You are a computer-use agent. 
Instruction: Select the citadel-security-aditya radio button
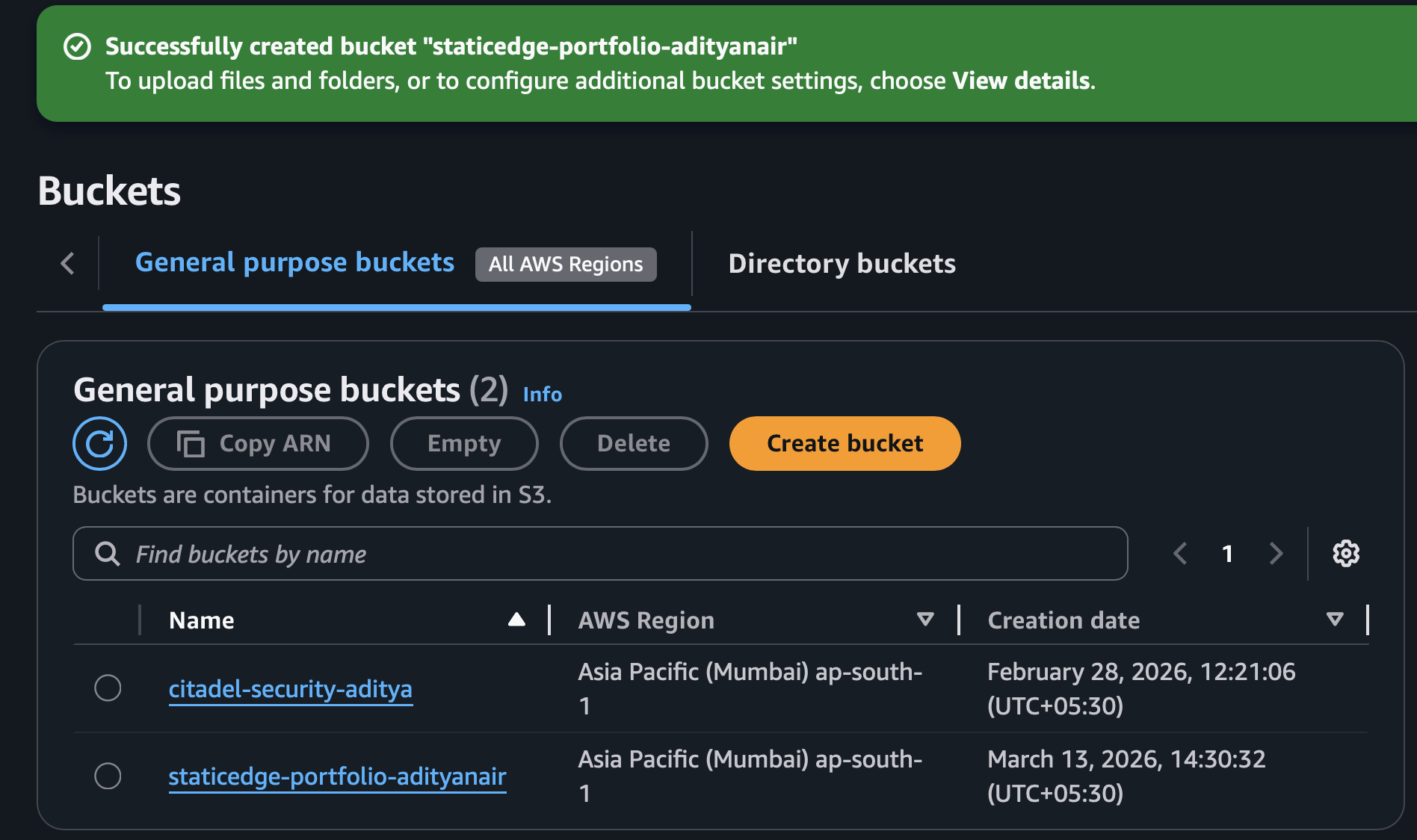tap(108, 688)
